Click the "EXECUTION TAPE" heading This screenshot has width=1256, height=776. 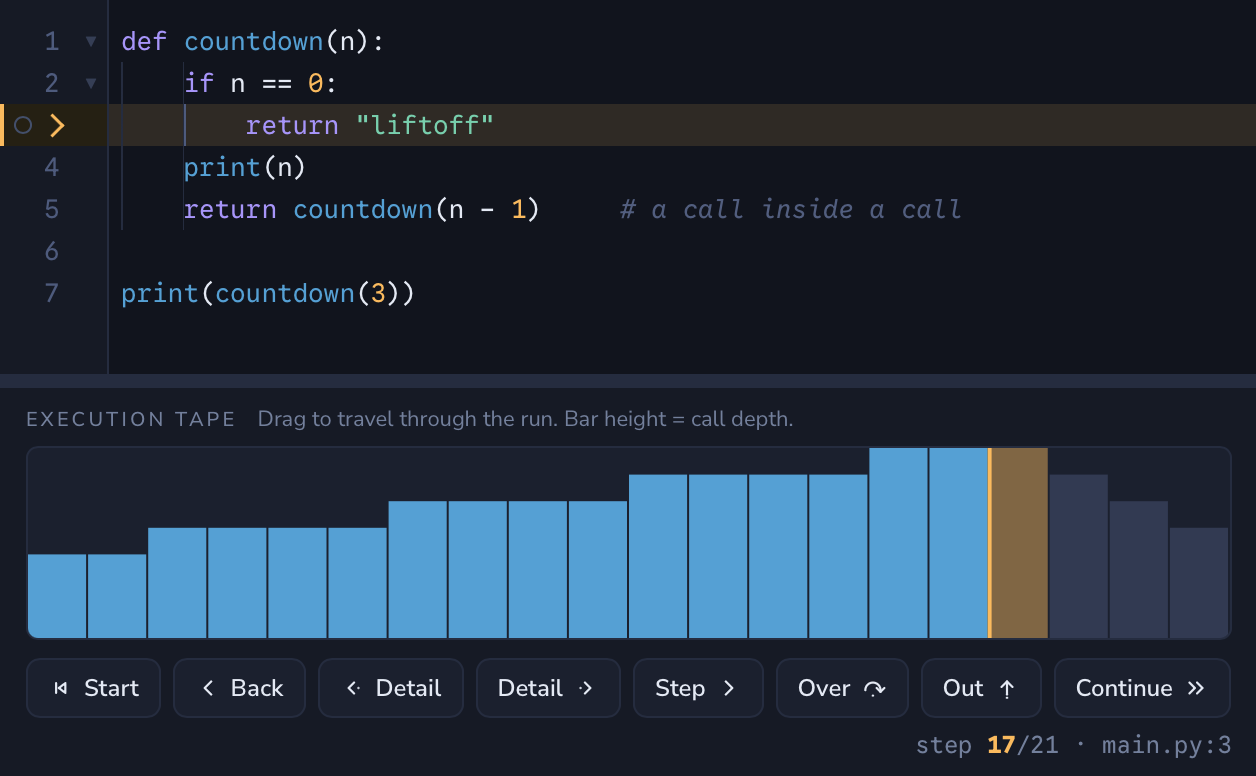coord(131,419)
